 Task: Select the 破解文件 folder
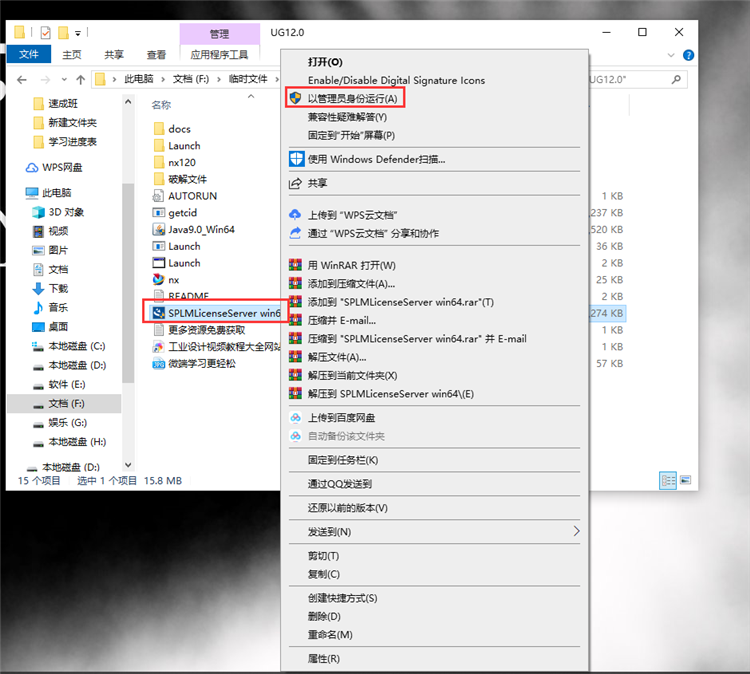pyautogui.click(x=180, y=179)
